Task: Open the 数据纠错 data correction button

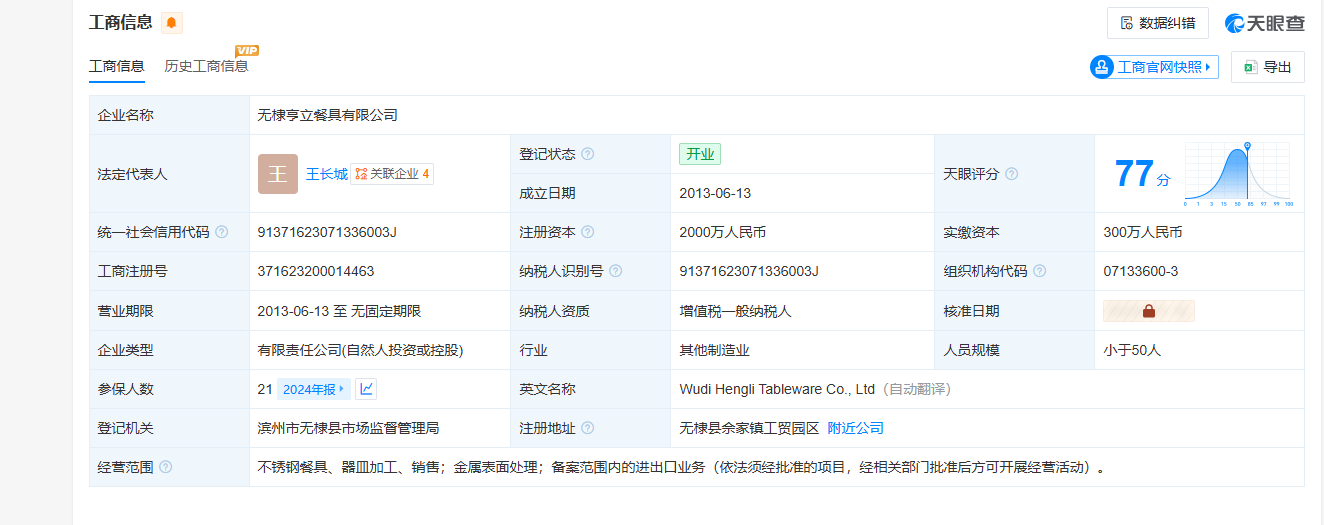Action: tap(1158, 23)
